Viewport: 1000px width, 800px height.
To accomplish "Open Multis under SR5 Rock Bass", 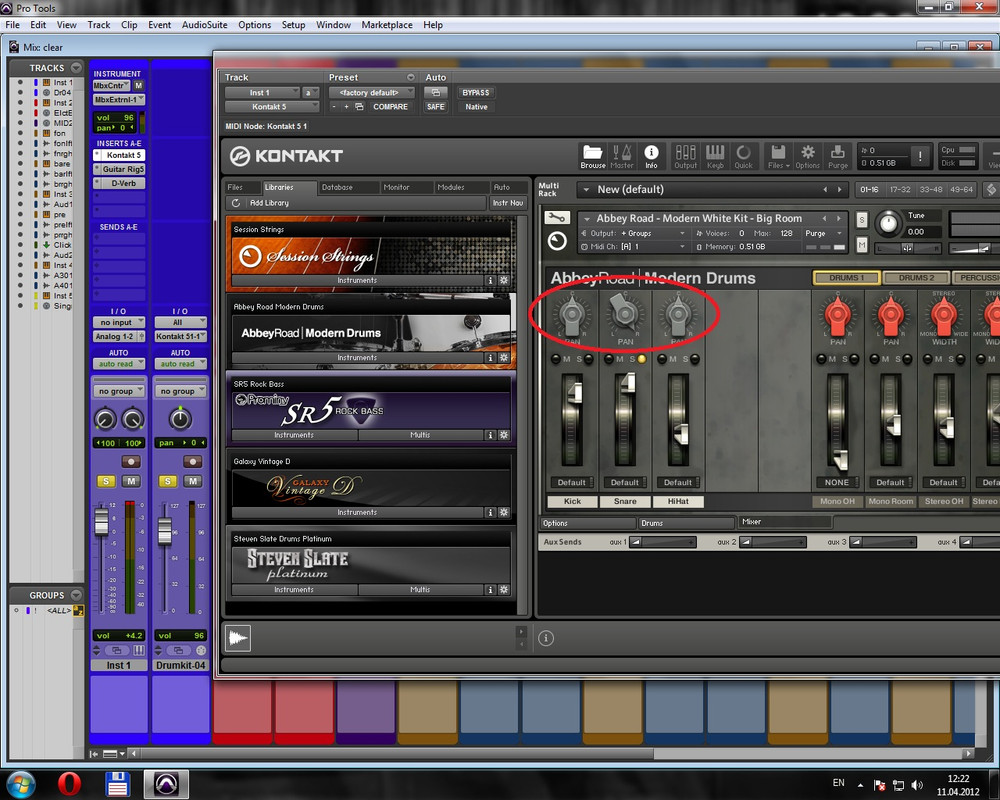I will click(420, 435).
